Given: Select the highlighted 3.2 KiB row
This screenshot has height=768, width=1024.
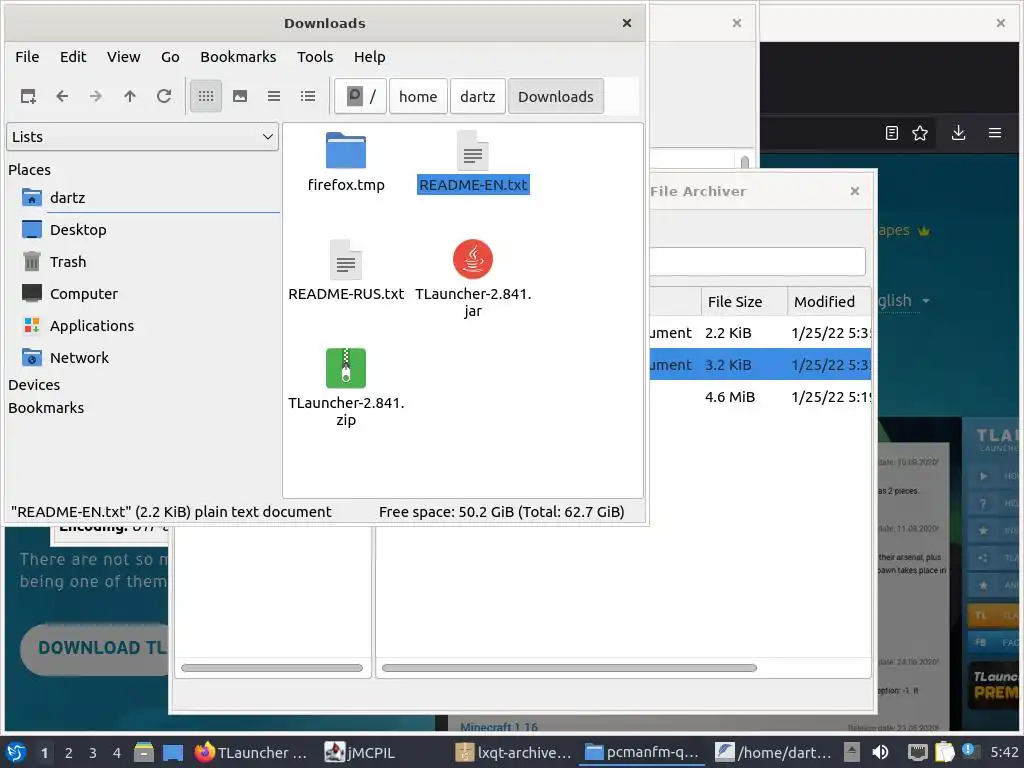Looking at the screenshot, I should 760,364.
